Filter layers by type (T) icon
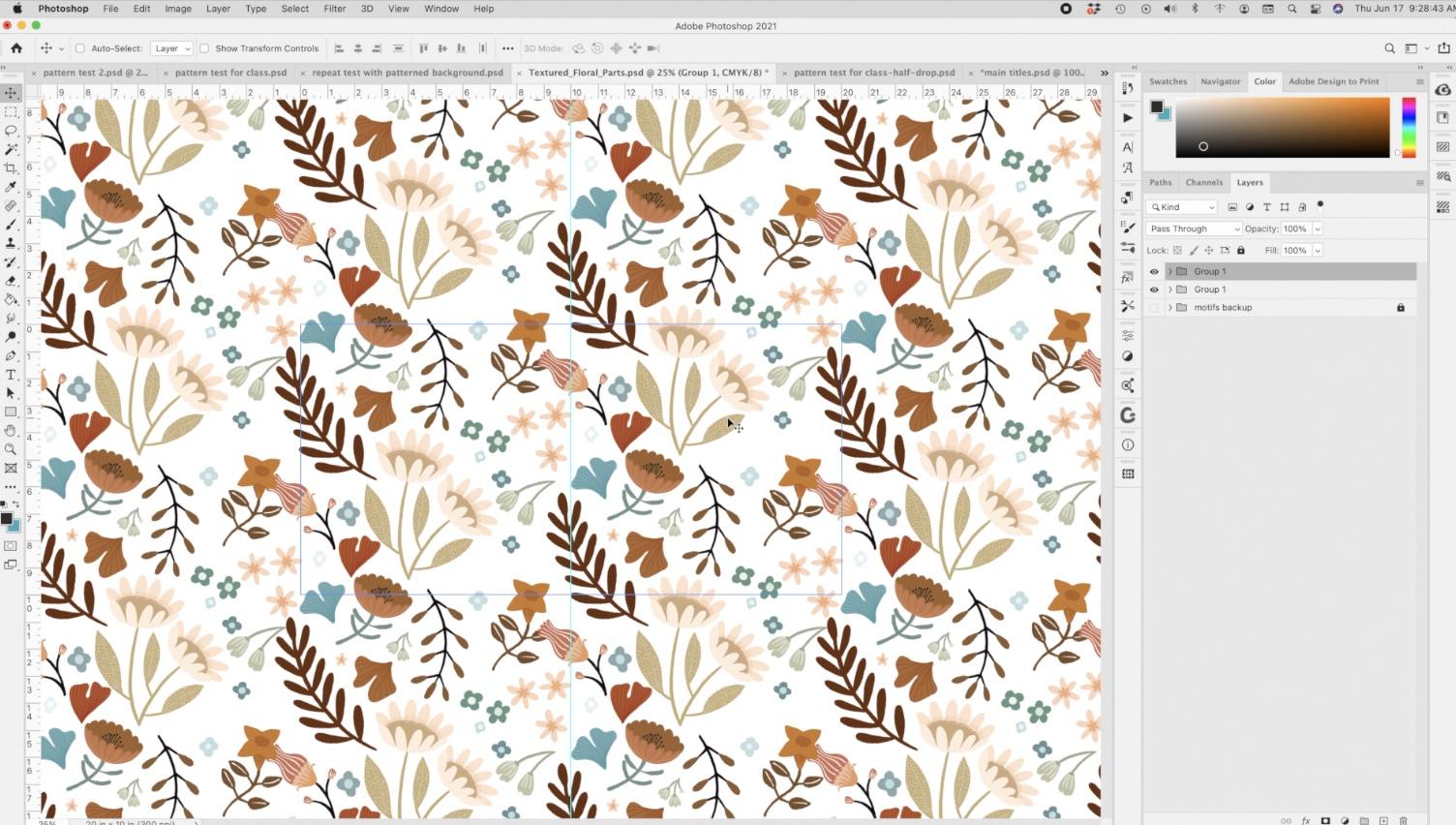1456x825 pixels. pos(1267,207)
